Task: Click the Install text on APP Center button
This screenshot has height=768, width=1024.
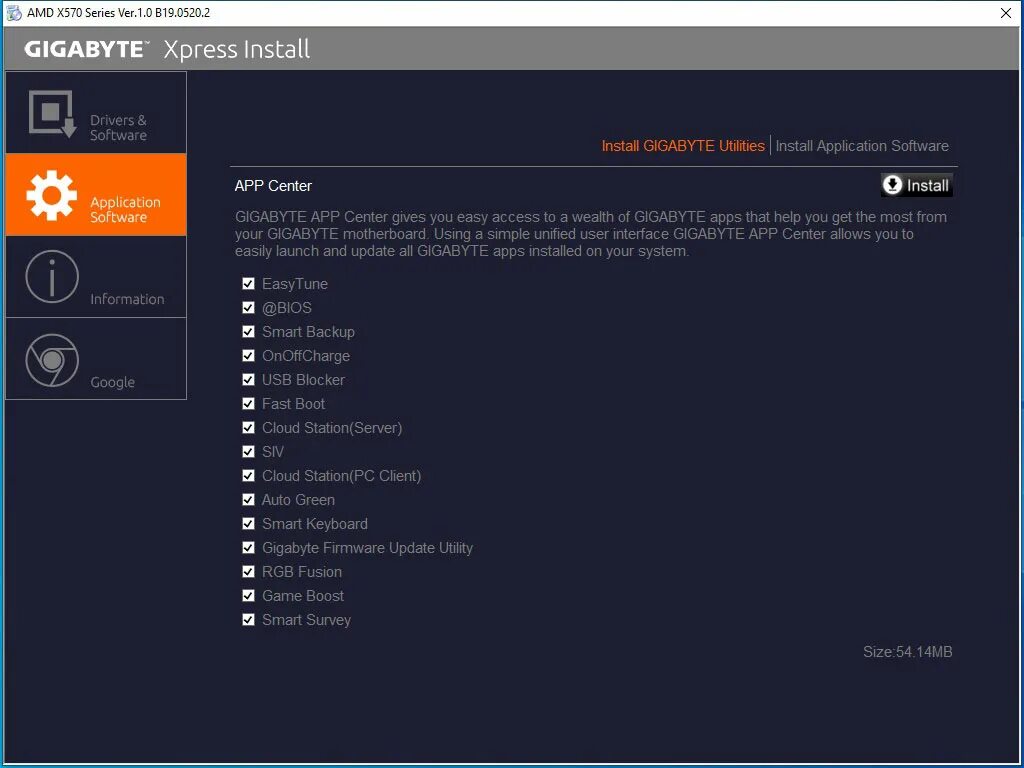Action: click(927, 185)
